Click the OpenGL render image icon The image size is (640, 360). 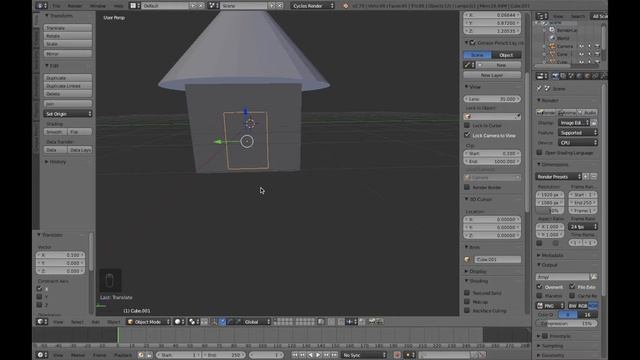coord(372,322)
